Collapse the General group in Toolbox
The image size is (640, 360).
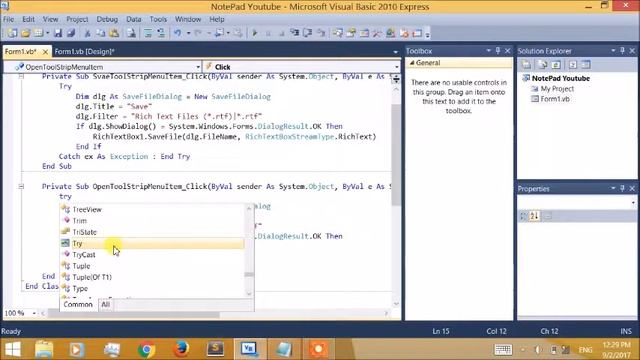pyautogui.click(x=412, y=62)
